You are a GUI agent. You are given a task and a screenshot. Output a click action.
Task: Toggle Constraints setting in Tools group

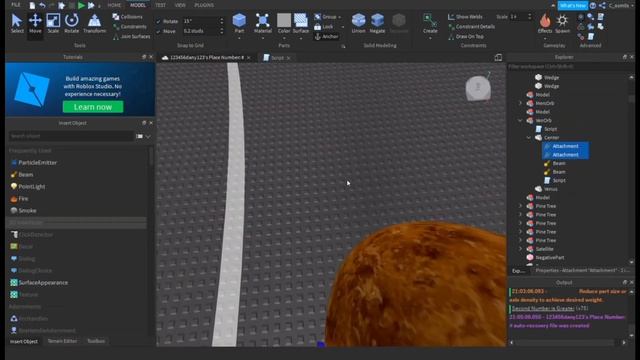(x=130, y=27)
